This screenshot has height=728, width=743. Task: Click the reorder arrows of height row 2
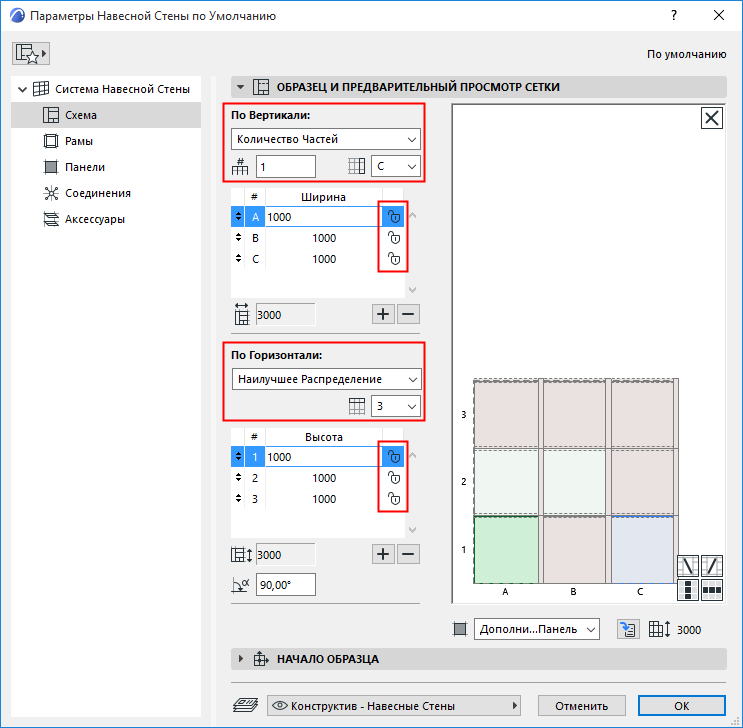click(238, 478)
